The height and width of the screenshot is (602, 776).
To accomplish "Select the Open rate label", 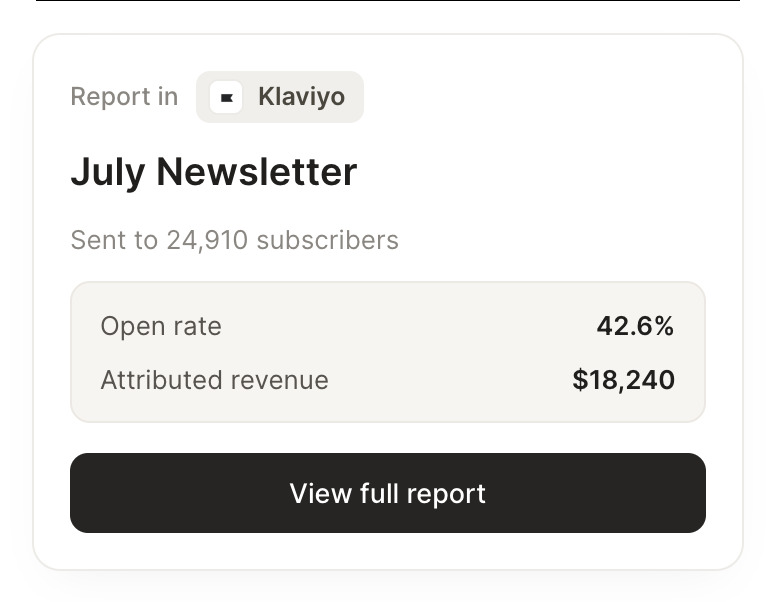I will (x=161, y=326).
